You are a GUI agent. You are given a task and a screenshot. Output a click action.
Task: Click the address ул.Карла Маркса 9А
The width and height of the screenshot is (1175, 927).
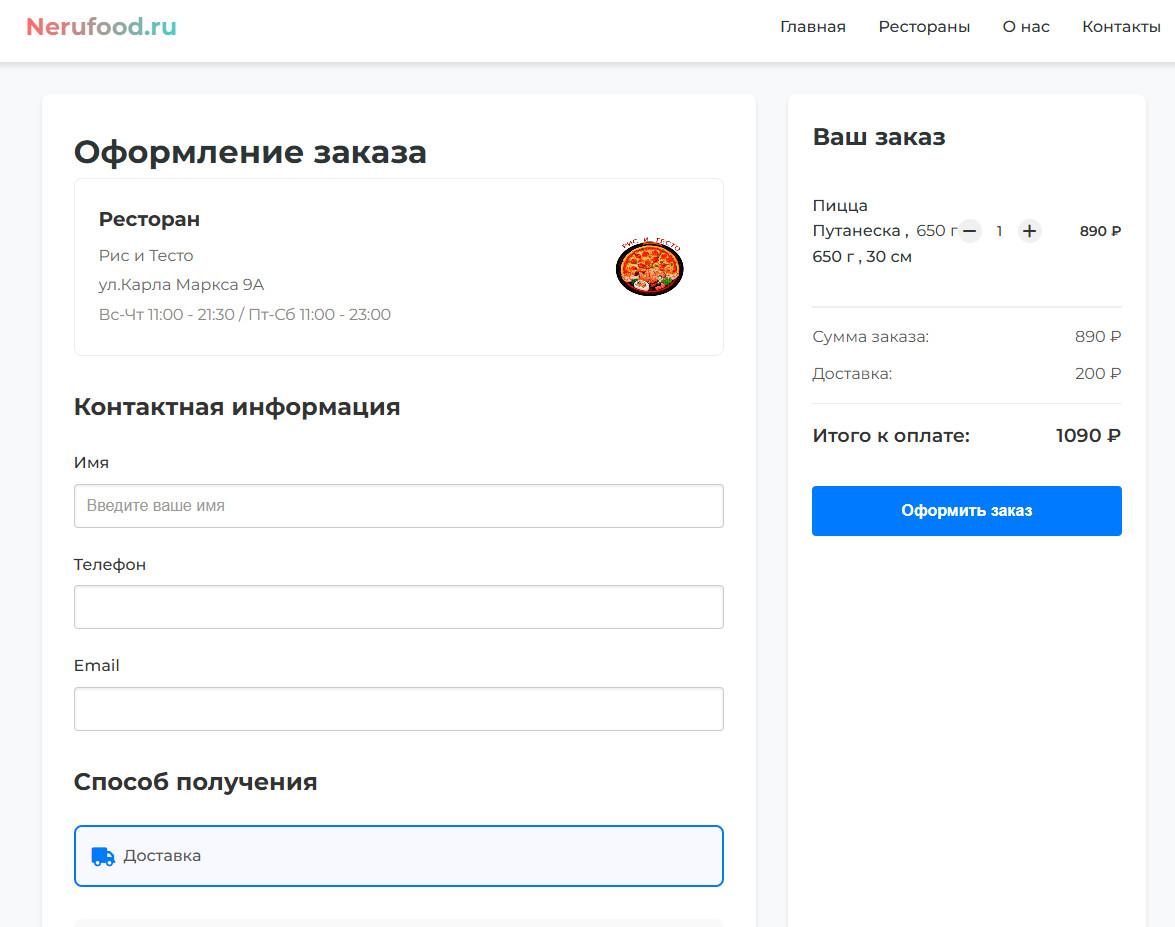point(181,285)
